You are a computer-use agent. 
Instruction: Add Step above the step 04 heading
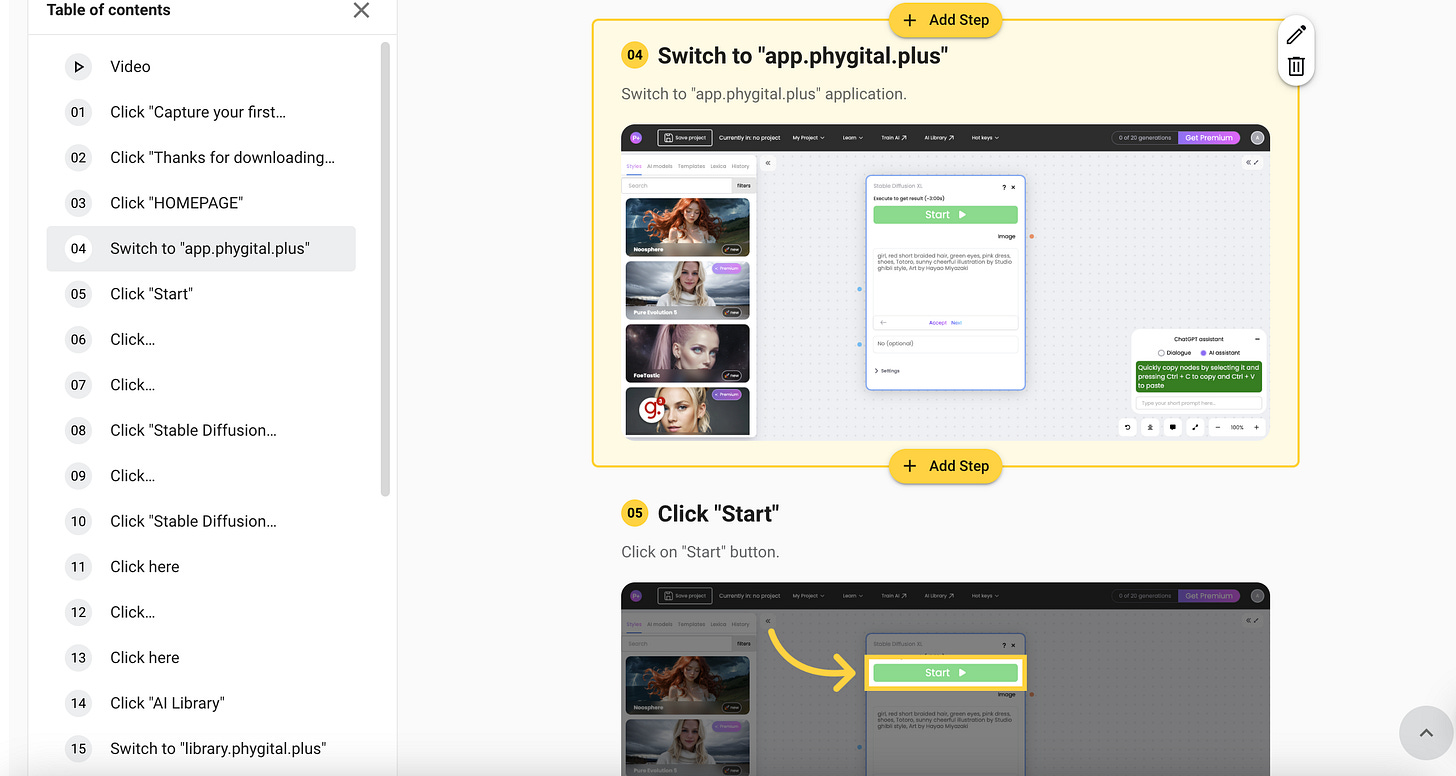[x=945, y=20]
